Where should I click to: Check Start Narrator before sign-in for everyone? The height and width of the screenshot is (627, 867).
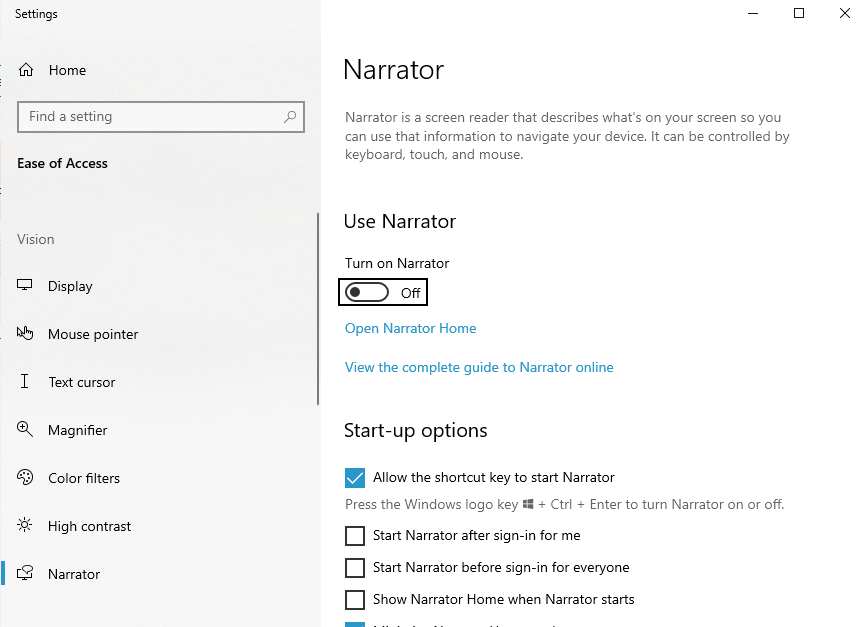coord(354,567)
